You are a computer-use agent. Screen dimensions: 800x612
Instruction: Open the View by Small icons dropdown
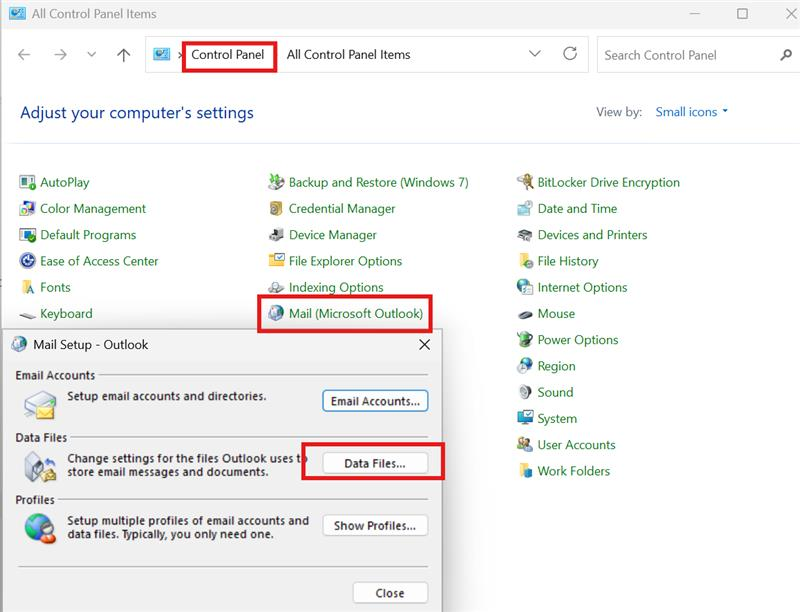pos(691,112)
